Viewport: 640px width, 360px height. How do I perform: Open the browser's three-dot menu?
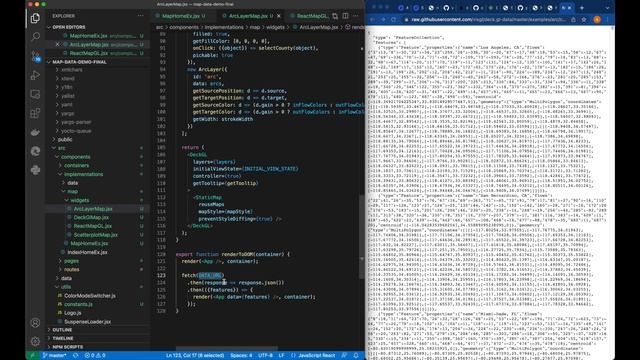(607, 20)
